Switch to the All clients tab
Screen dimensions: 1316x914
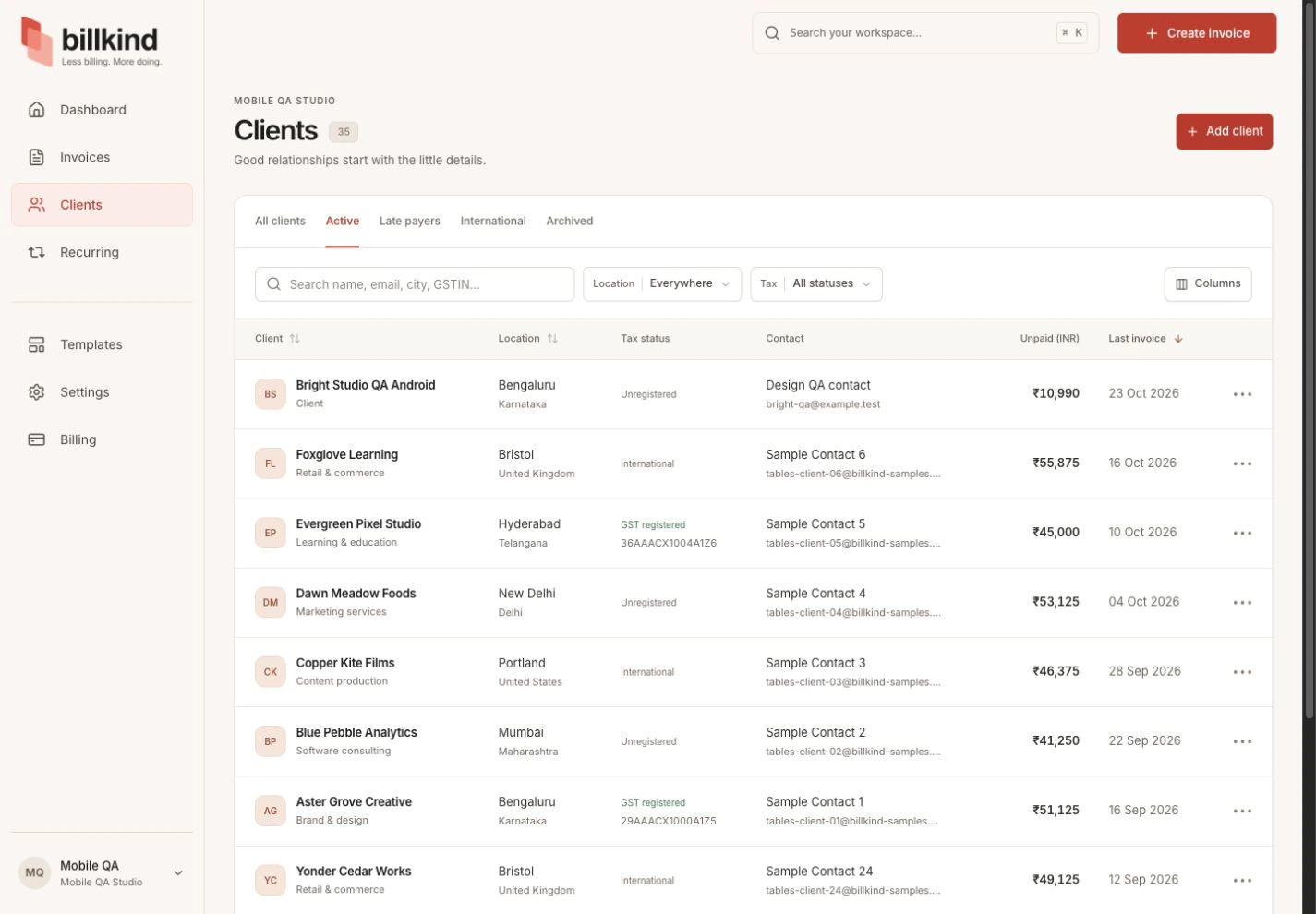(x=280, y=222)
